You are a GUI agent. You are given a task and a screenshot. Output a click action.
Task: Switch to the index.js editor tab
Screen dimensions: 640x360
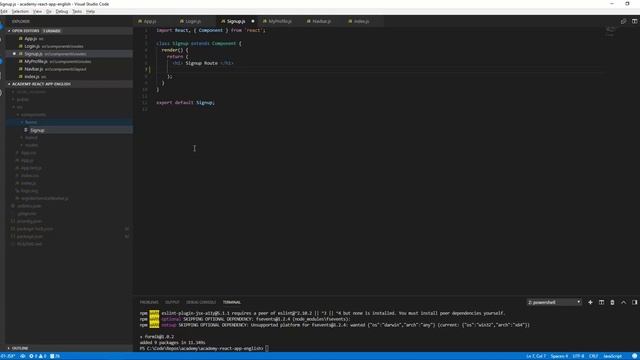pos(362,21)
